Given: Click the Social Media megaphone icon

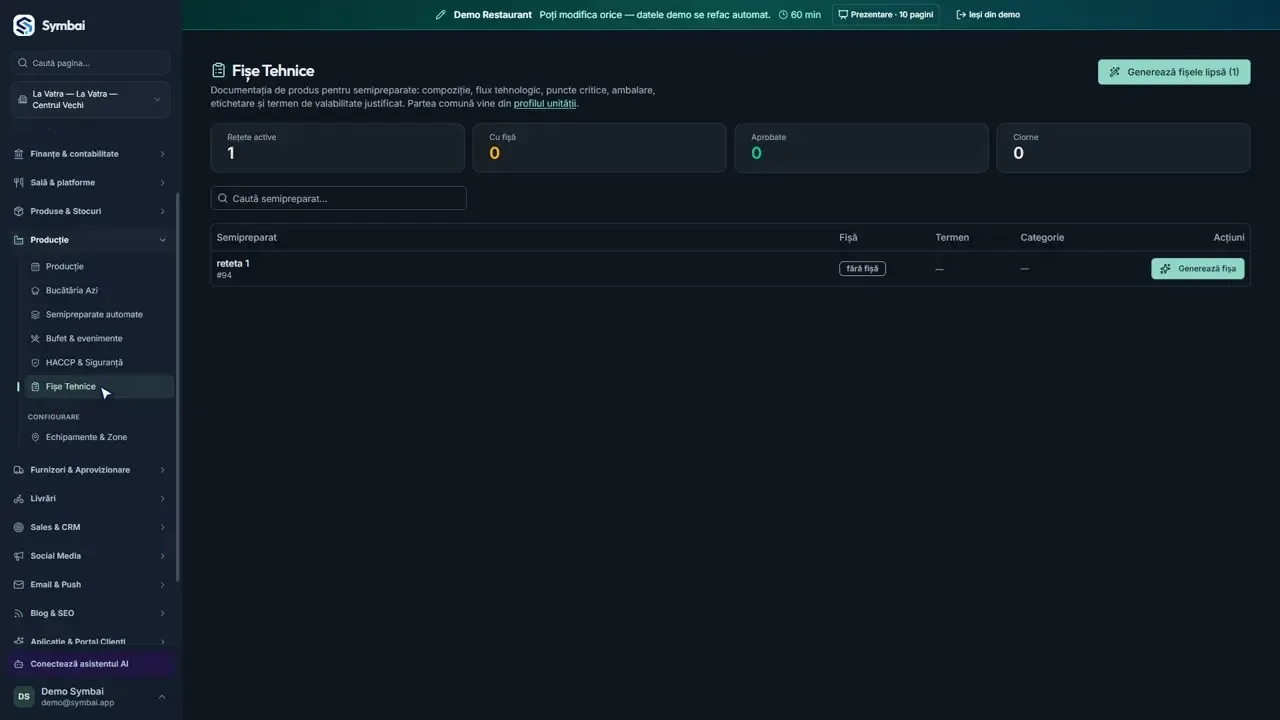Looking at the screenshot, I should (19, 556).
